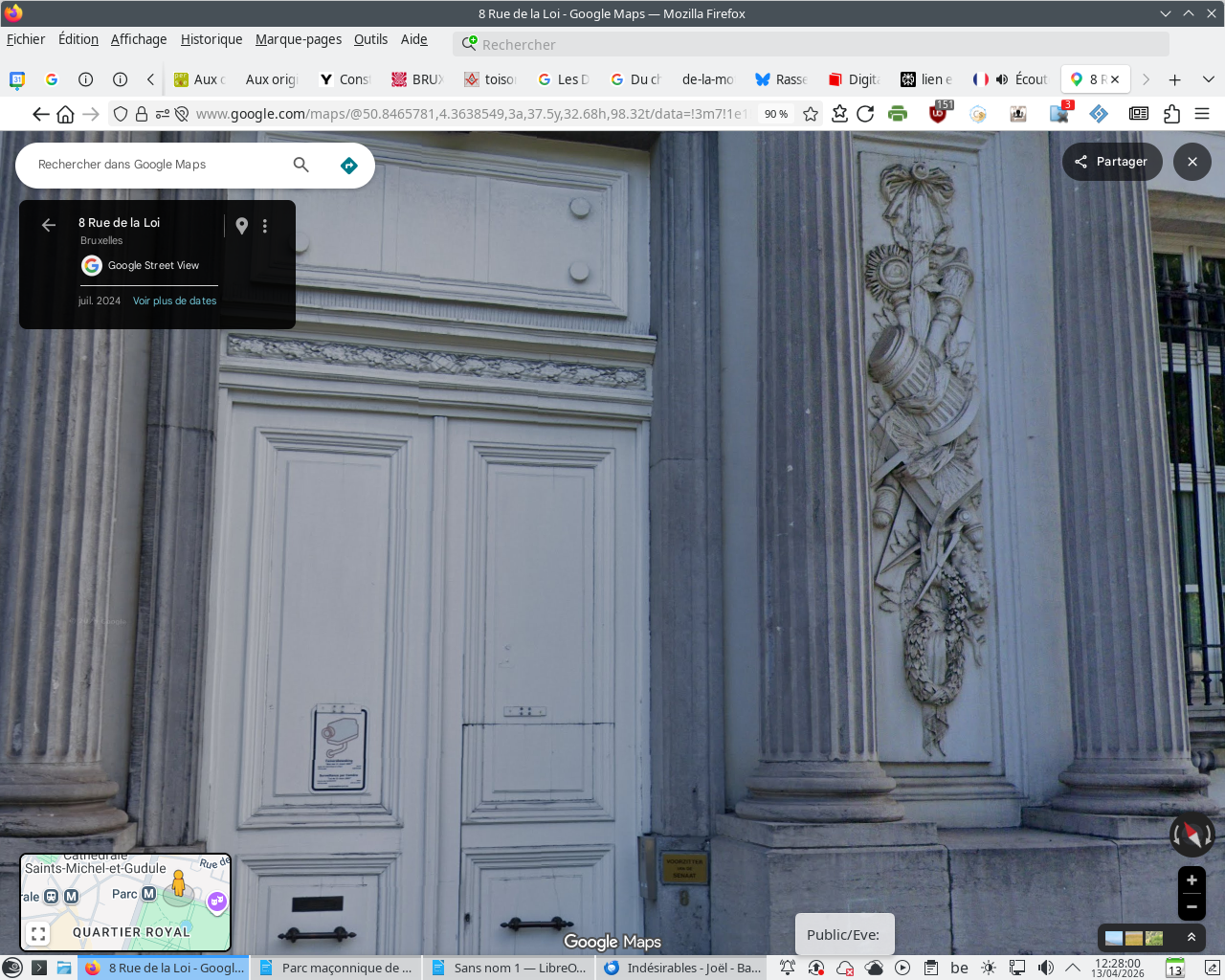Open the three-dot menu in address panel

click(x=265, y=226)
